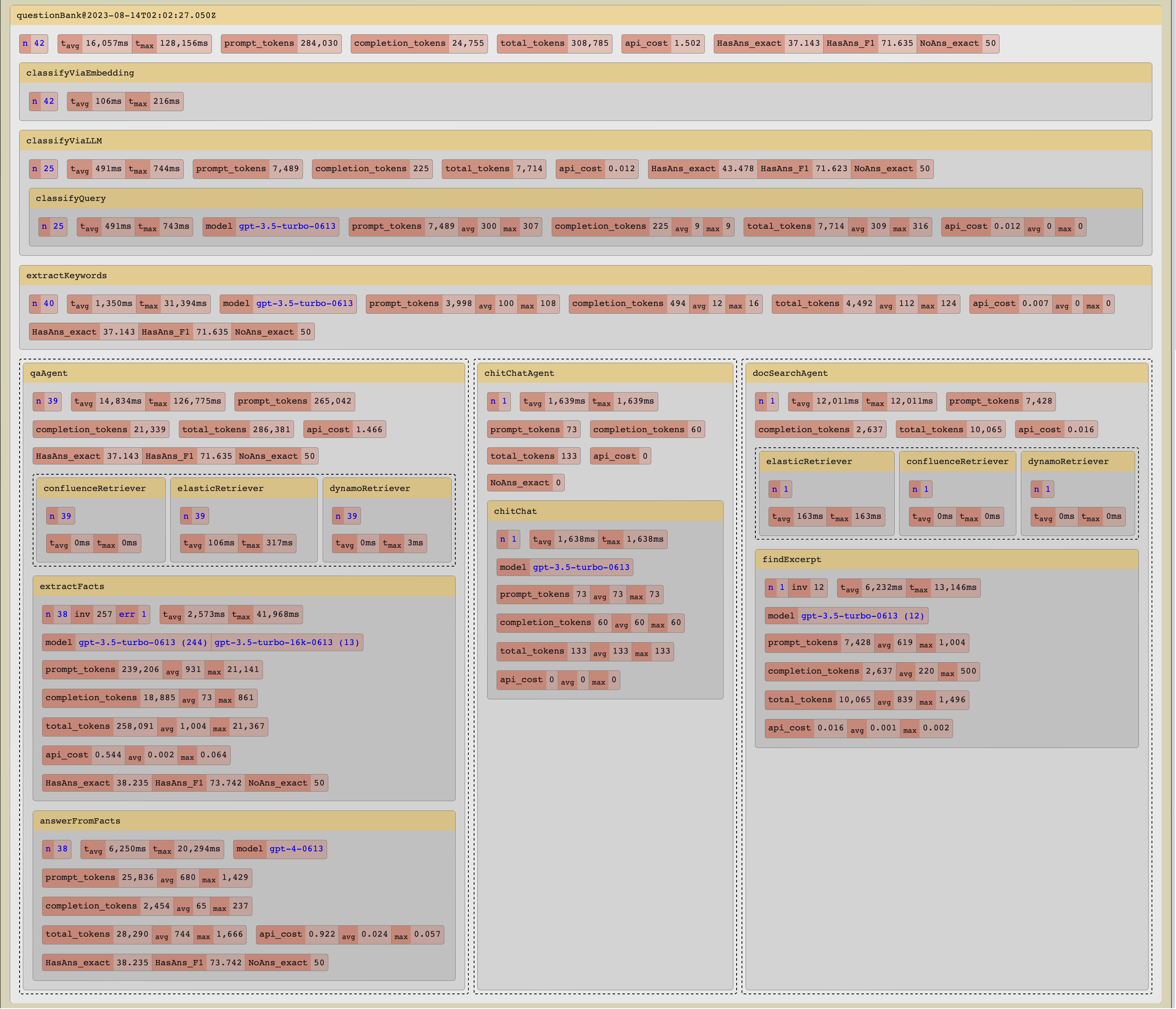Open the gpt-4-0613 model link in answerFromFacts
The width and height of the screenshot is (1176, 1009).
click(296, 849)
